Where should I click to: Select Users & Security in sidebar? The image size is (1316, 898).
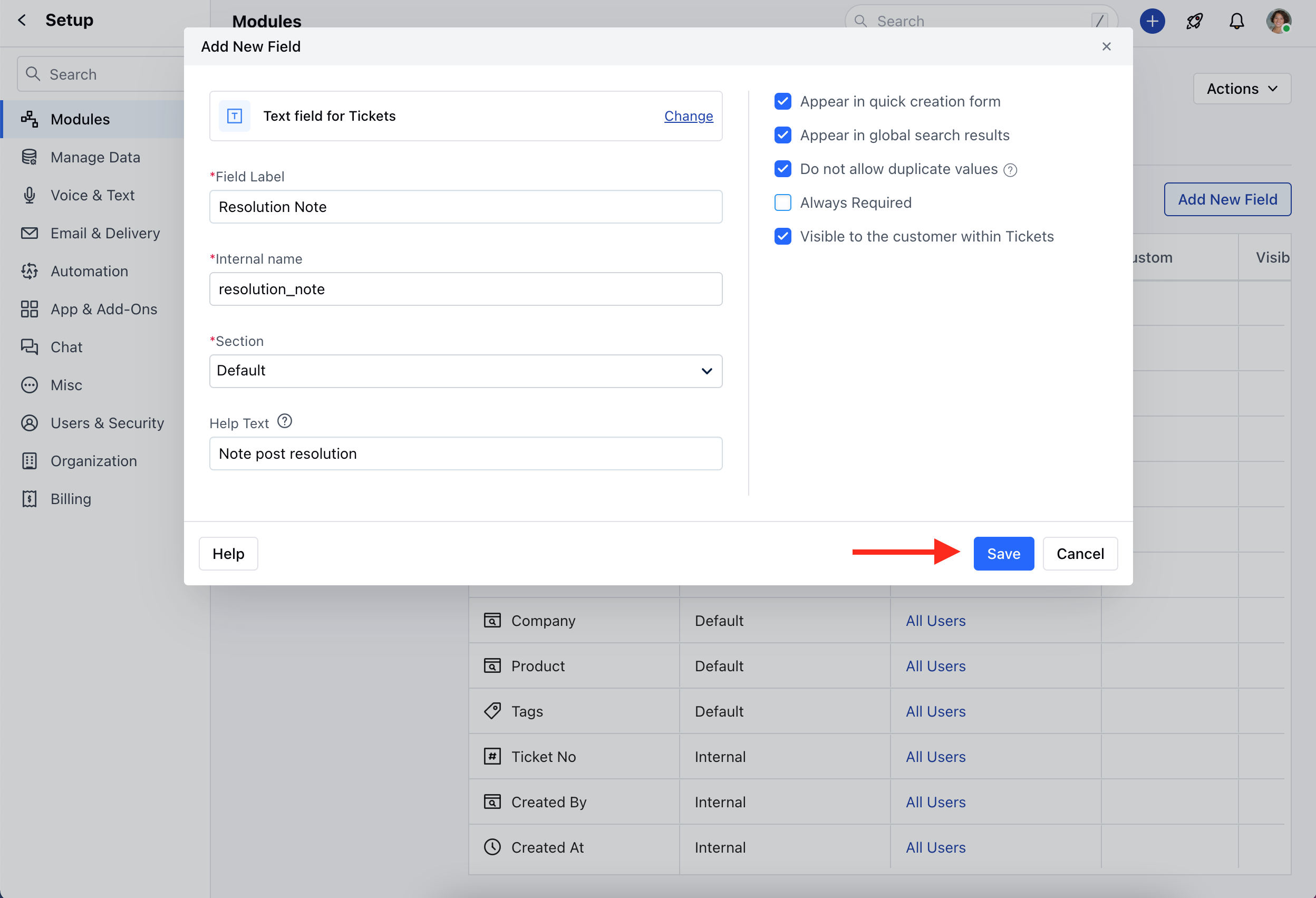tap(107, 423)
